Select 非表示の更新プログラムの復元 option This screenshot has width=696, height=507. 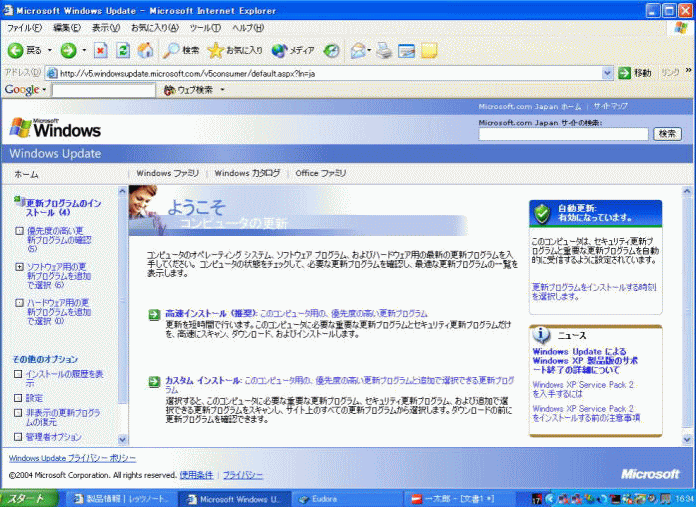point(63,417)
